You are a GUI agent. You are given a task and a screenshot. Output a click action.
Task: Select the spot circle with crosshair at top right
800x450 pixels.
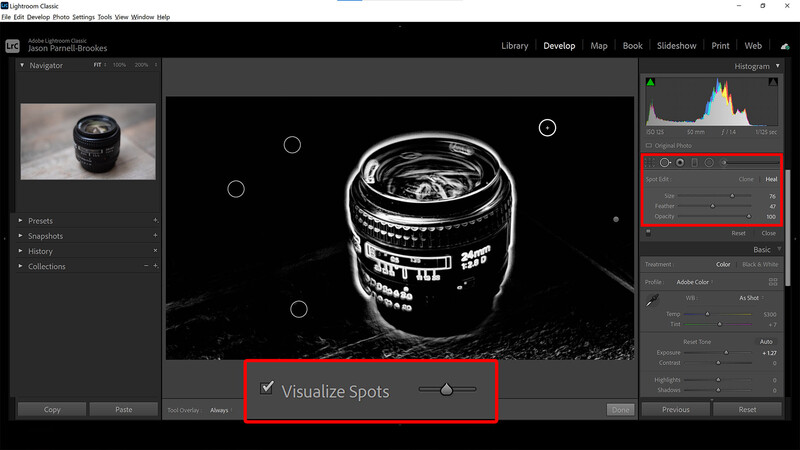(547, 128)
